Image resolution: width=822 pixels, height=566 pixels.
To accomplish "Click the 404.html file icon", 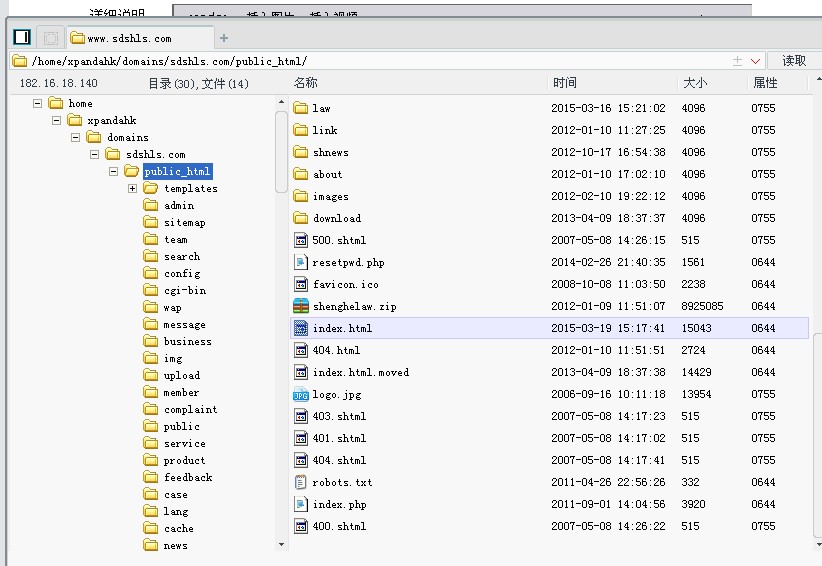I will point(300,350).
